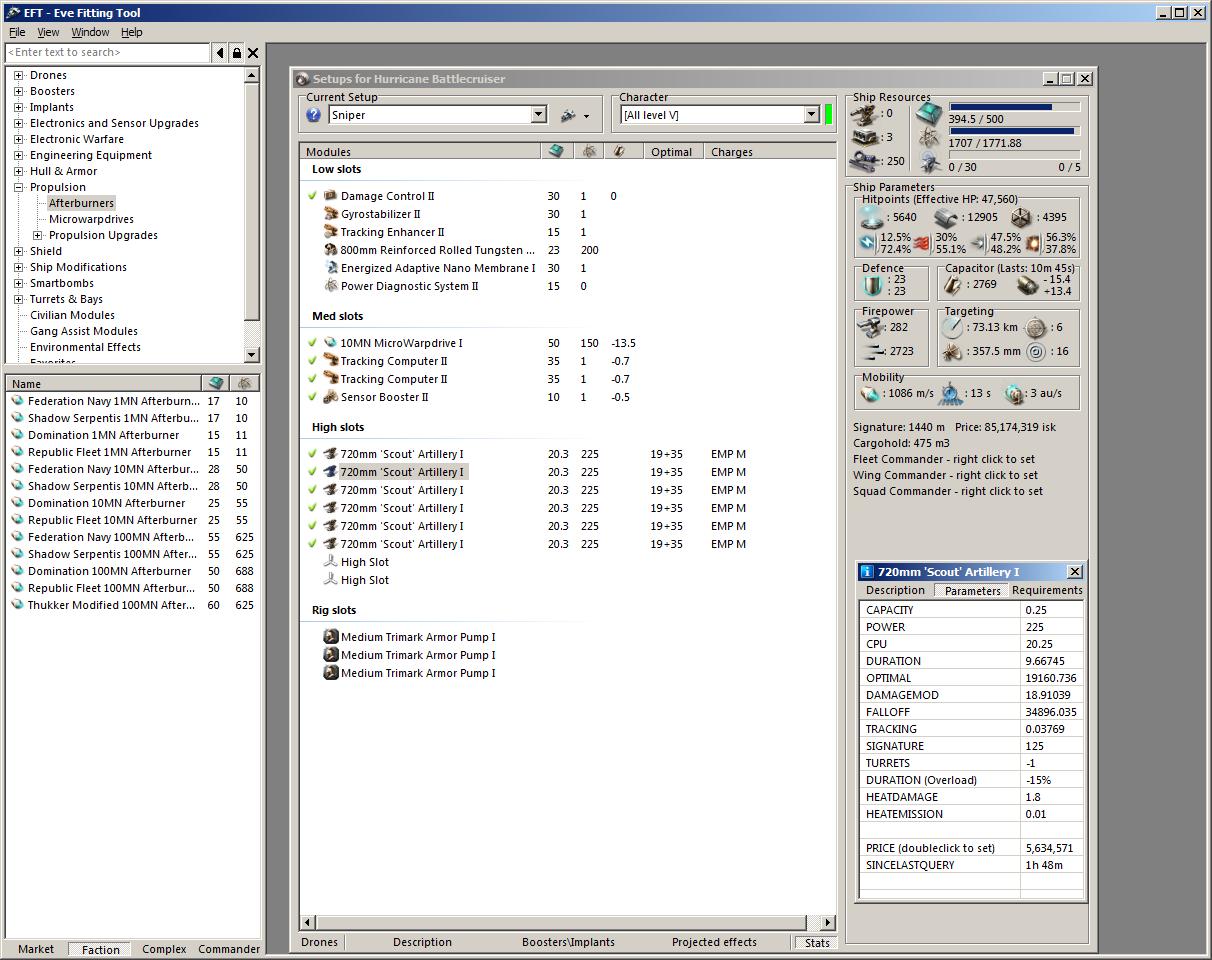This screenshot has height=960, width=1212.
Task: Click the first Medium Trimark Armor Pump icon
Action: pos(331,637)
